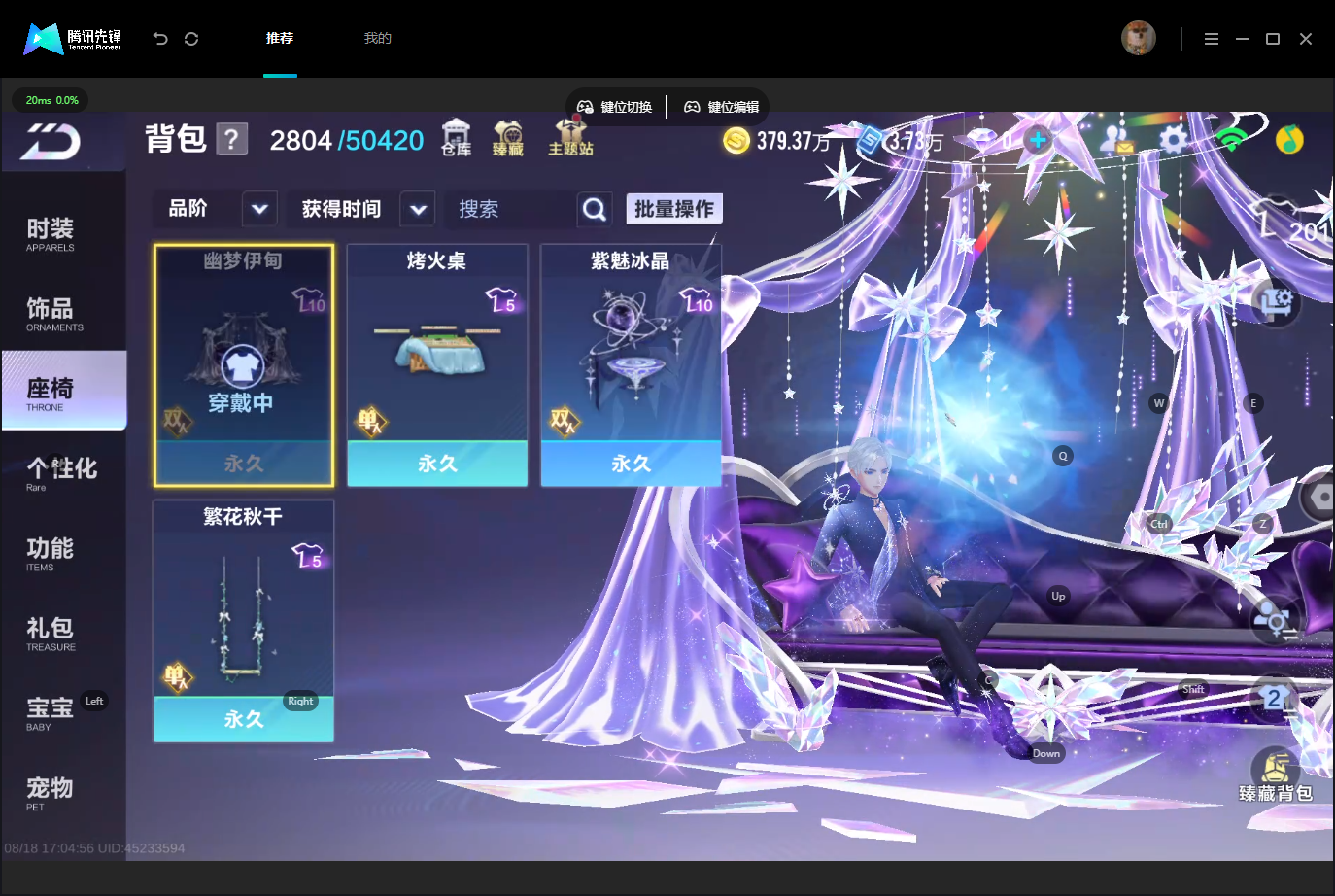Switch to the 我的 tab
The height and width of the screenshot is (896, 1335).
click(x=377, y=38)
